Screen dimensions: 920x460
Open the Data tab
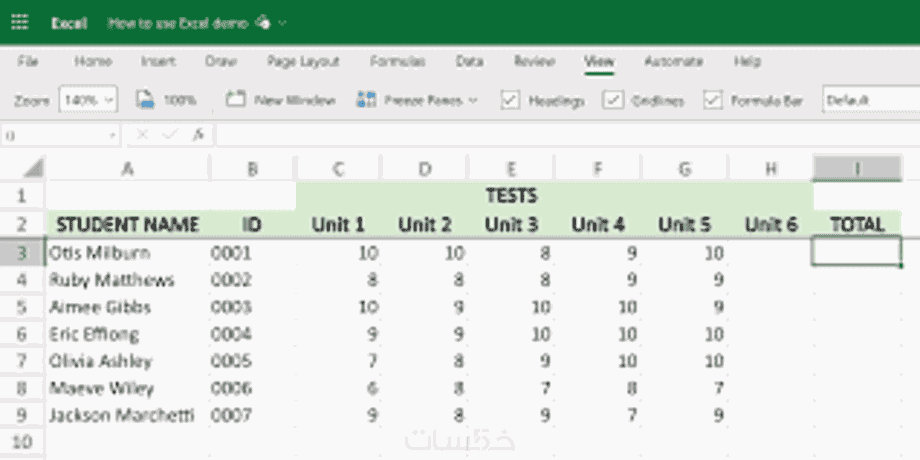(x=469, y=61)
